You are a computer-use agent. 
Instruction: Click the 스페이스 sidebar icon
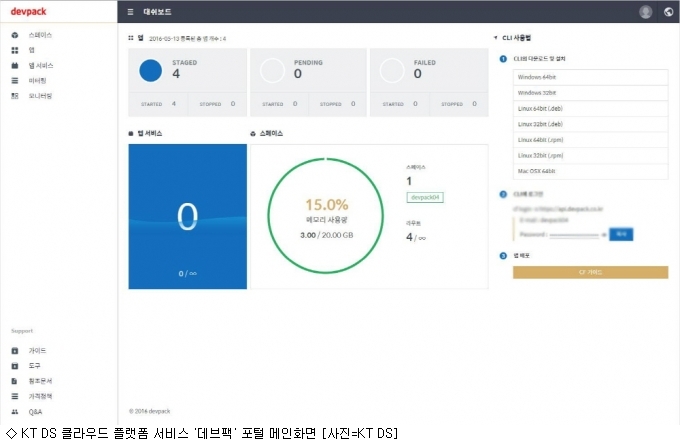pyautogui.click(x=15, y=35)
